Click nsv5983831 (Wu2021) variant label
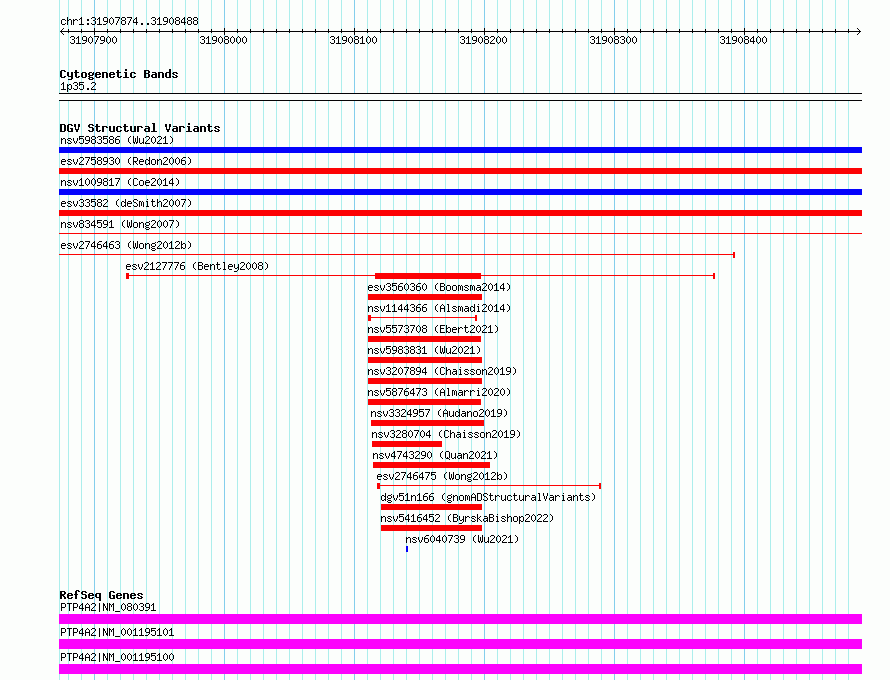Screen dimensions: 890x680 (424, 350)
